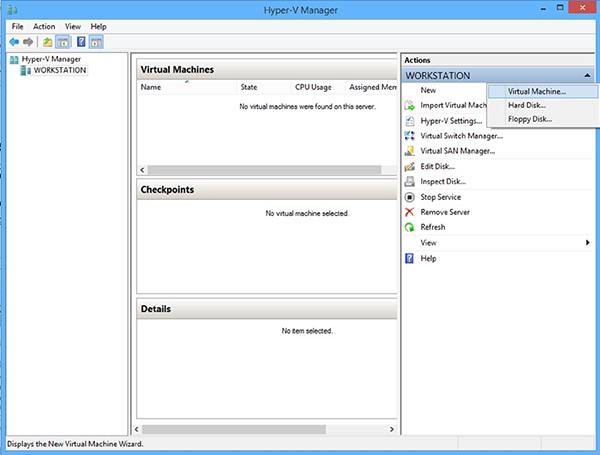Toggle the Show/Hide Console Tree toolbar icon
600x455 pixels.
[x=64, y=42]
